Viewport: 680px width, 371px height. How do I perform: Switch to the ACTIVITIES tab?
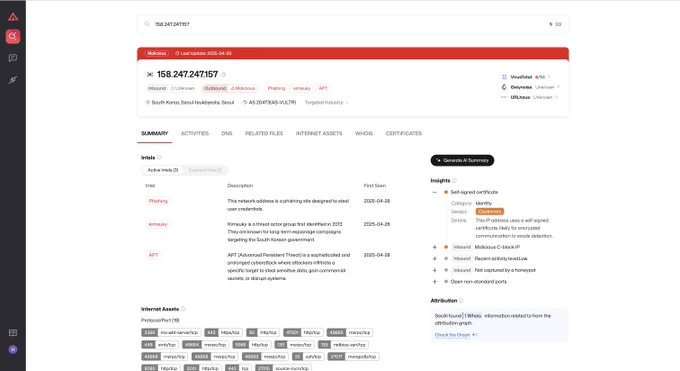[x=195, y=134]
